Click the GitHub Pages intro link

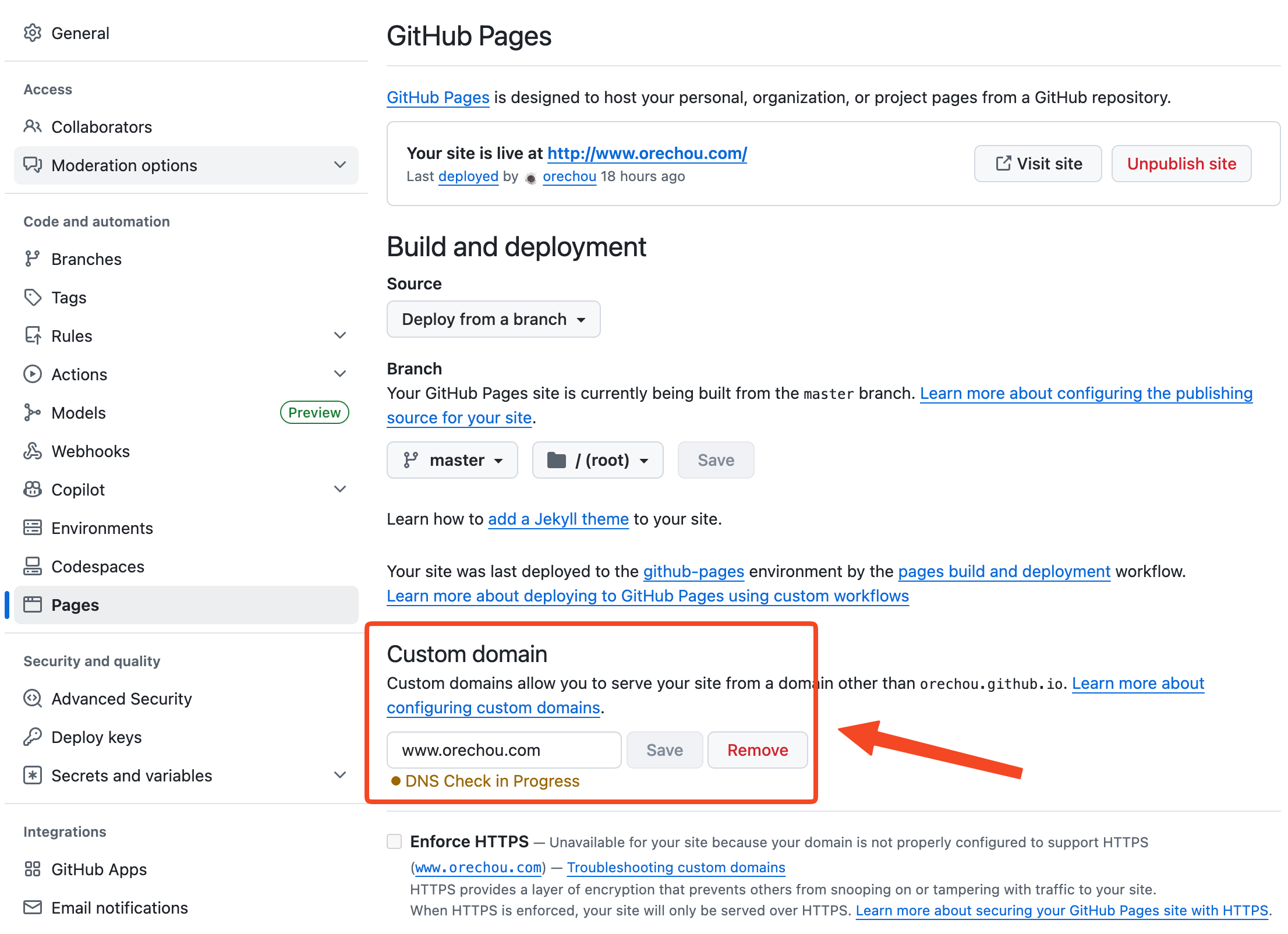click(438, 97)
